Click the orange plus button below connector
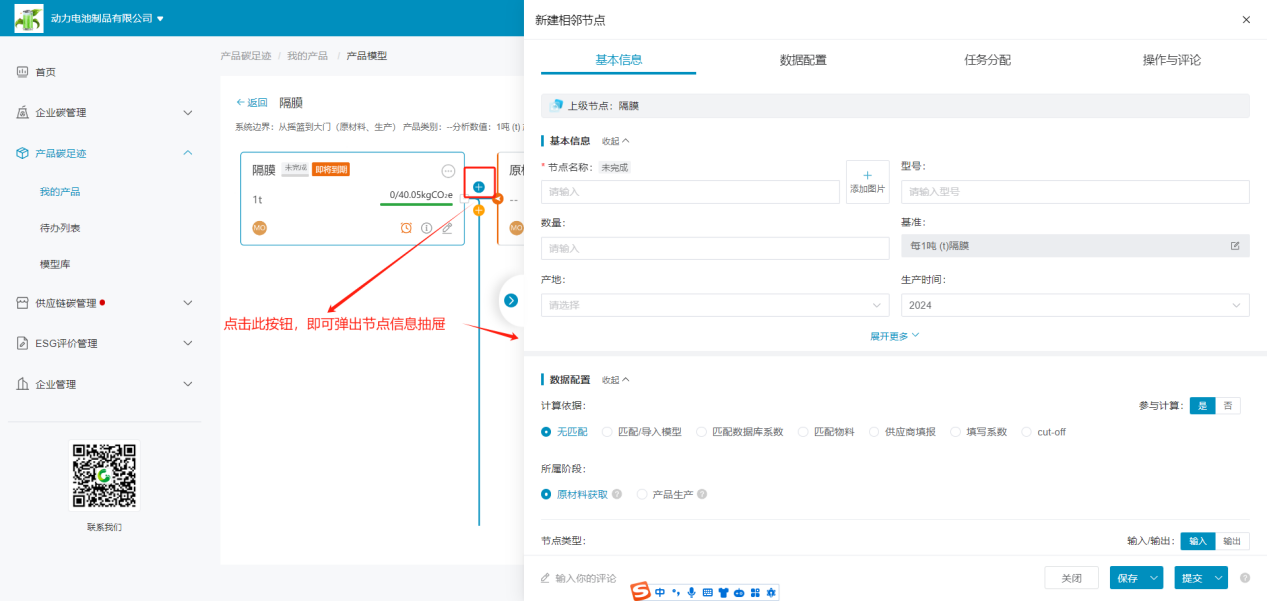Viewport: 1267px width, 601px height. click(479, 210)
